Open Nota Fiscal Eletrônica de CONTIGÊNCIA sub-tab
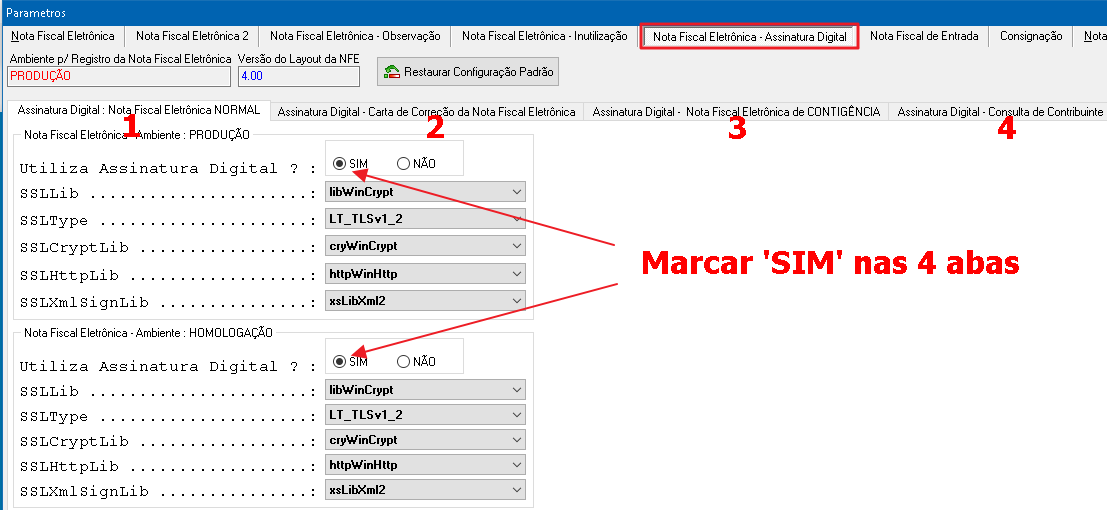The width and height of the screenshot is (1107, 510). click(736, 112)
